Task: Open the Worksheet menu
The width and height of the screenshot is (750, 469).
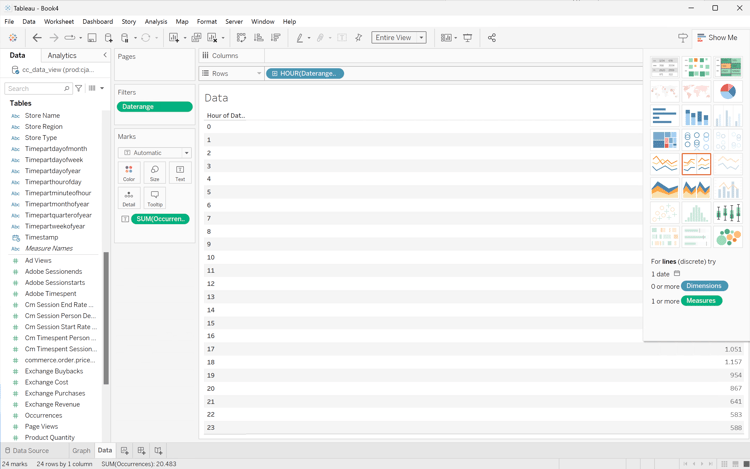Action: (59, 22)
